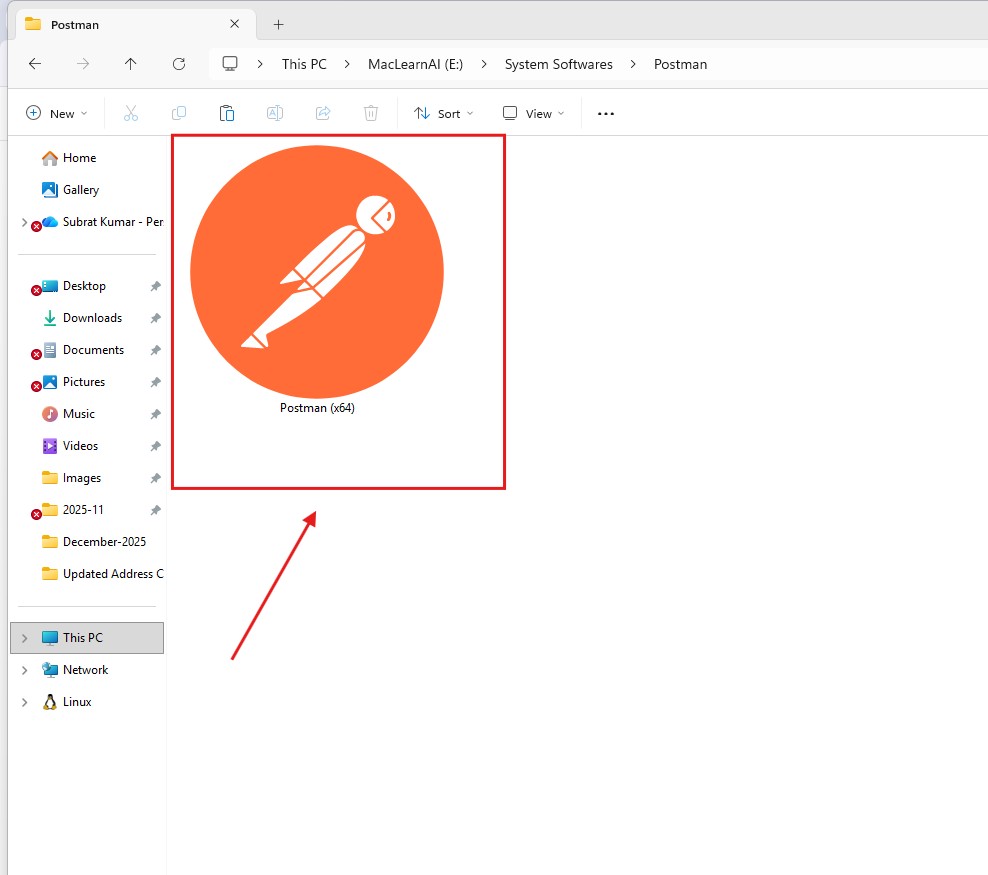Expand the This PC tree node

(24, 638)
